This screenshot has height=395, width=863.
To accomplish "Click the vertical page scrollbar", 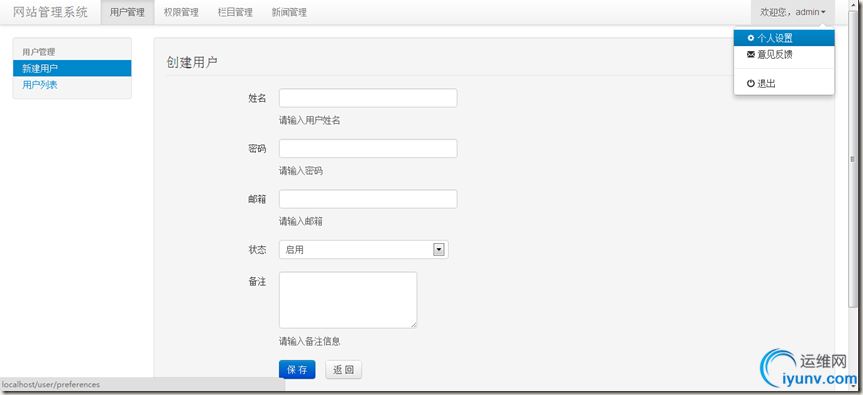I will (x=853, y=160).
